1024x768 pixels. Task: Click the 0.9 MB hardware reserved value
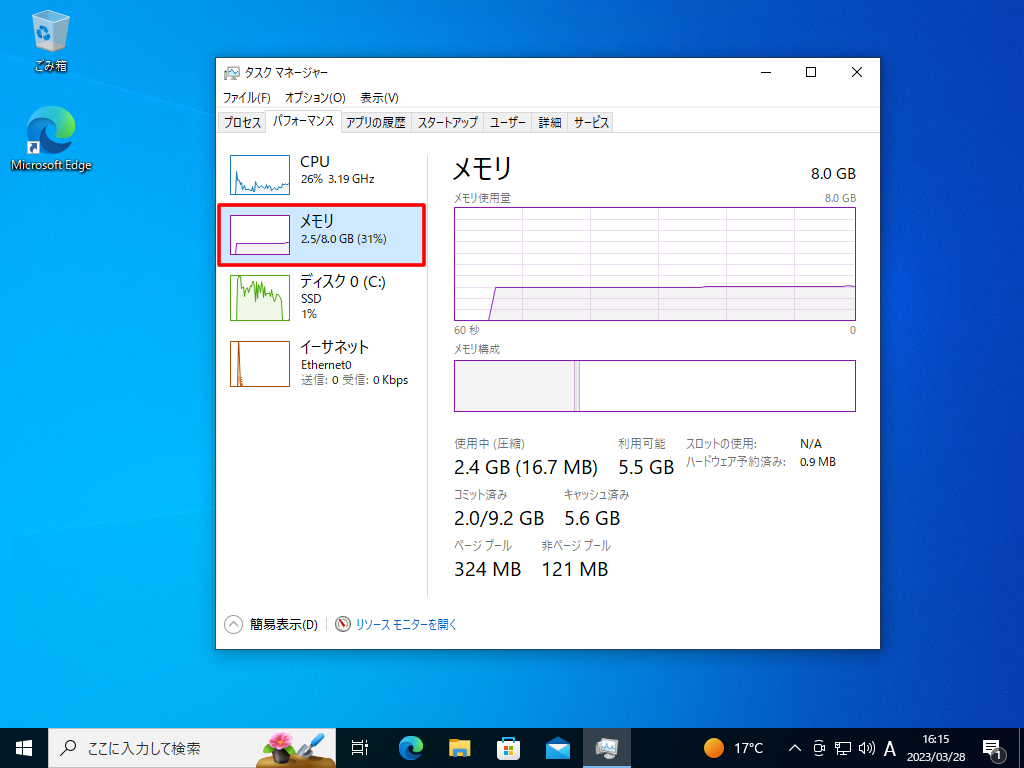point(818,462)
